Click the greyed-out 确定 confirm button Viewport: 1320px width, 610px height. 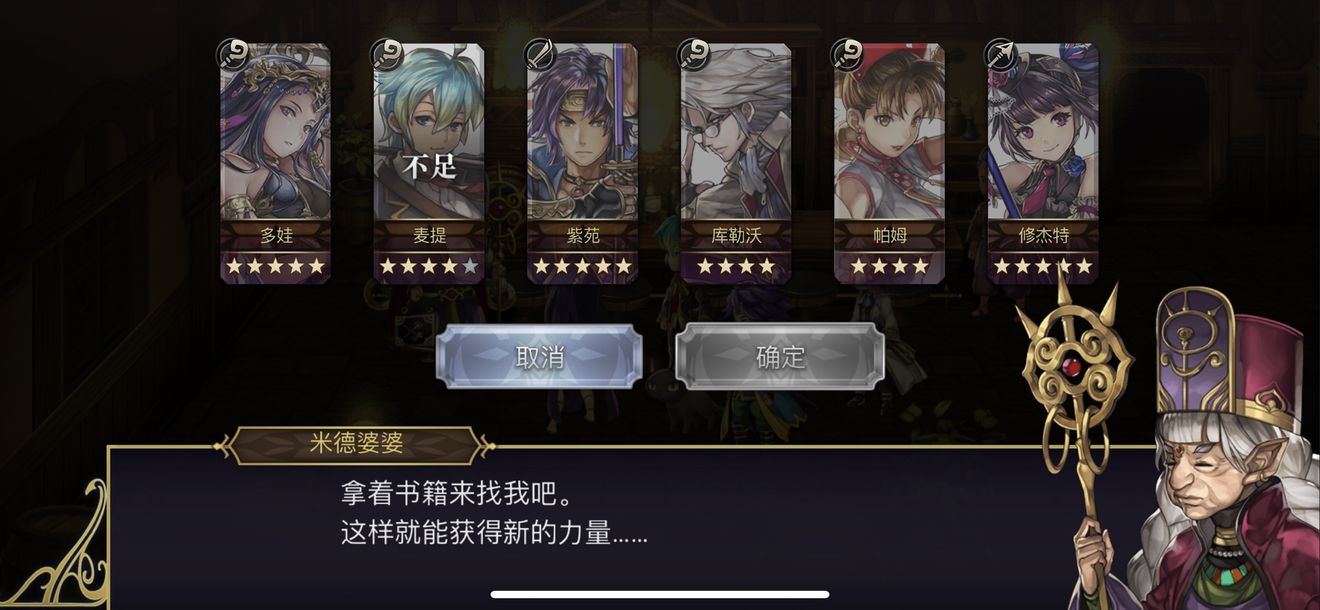click(780, 356)
